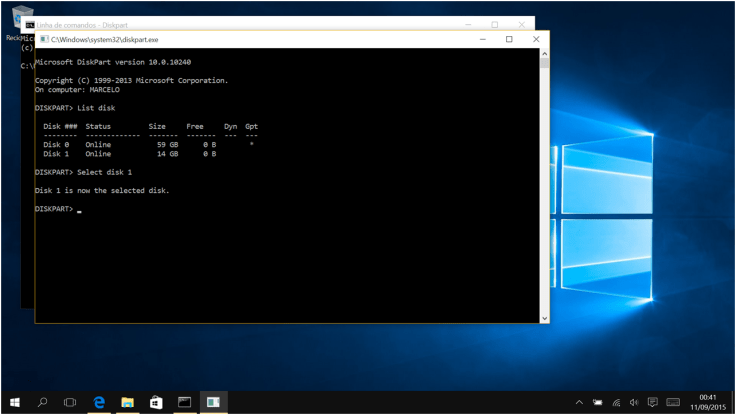
Task: Switch to Command Prompt taskbar button
Action: [185, 402]
